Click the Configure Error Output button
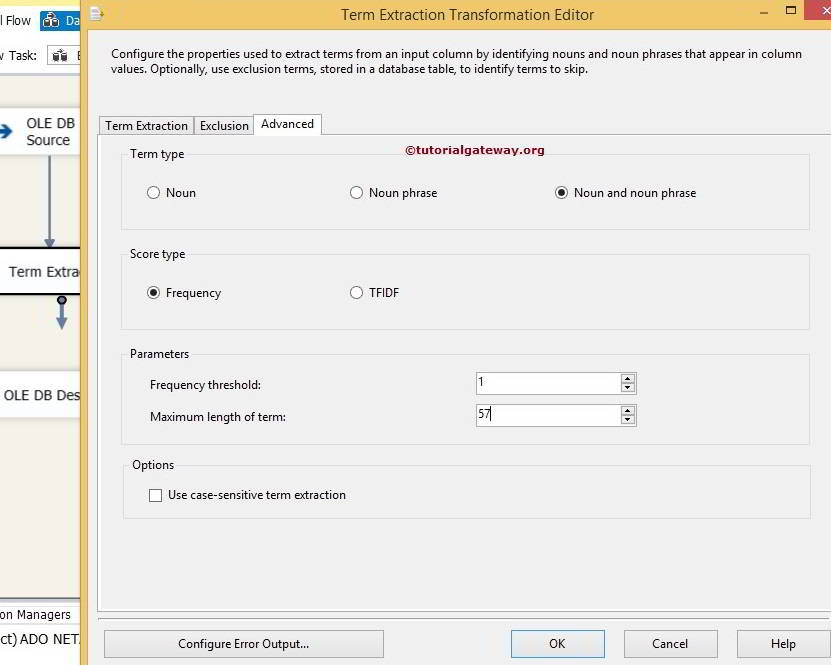 coord(243,643)
